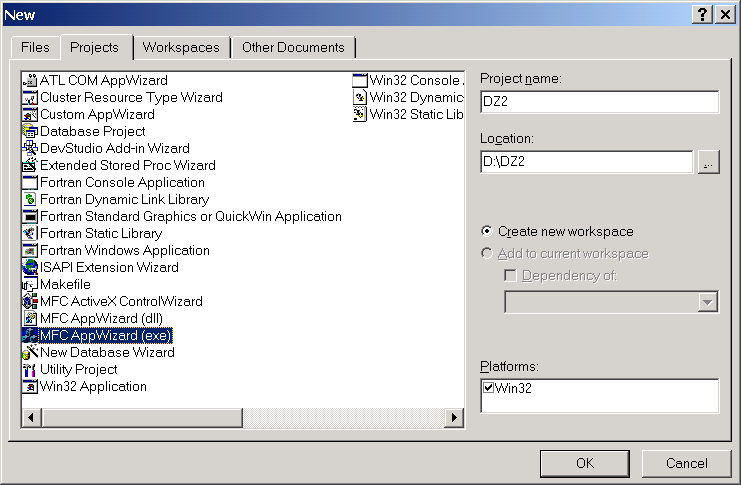741x485 pixels.
Task: Choose the Win32 Application icon
Action: click(30, 387)
